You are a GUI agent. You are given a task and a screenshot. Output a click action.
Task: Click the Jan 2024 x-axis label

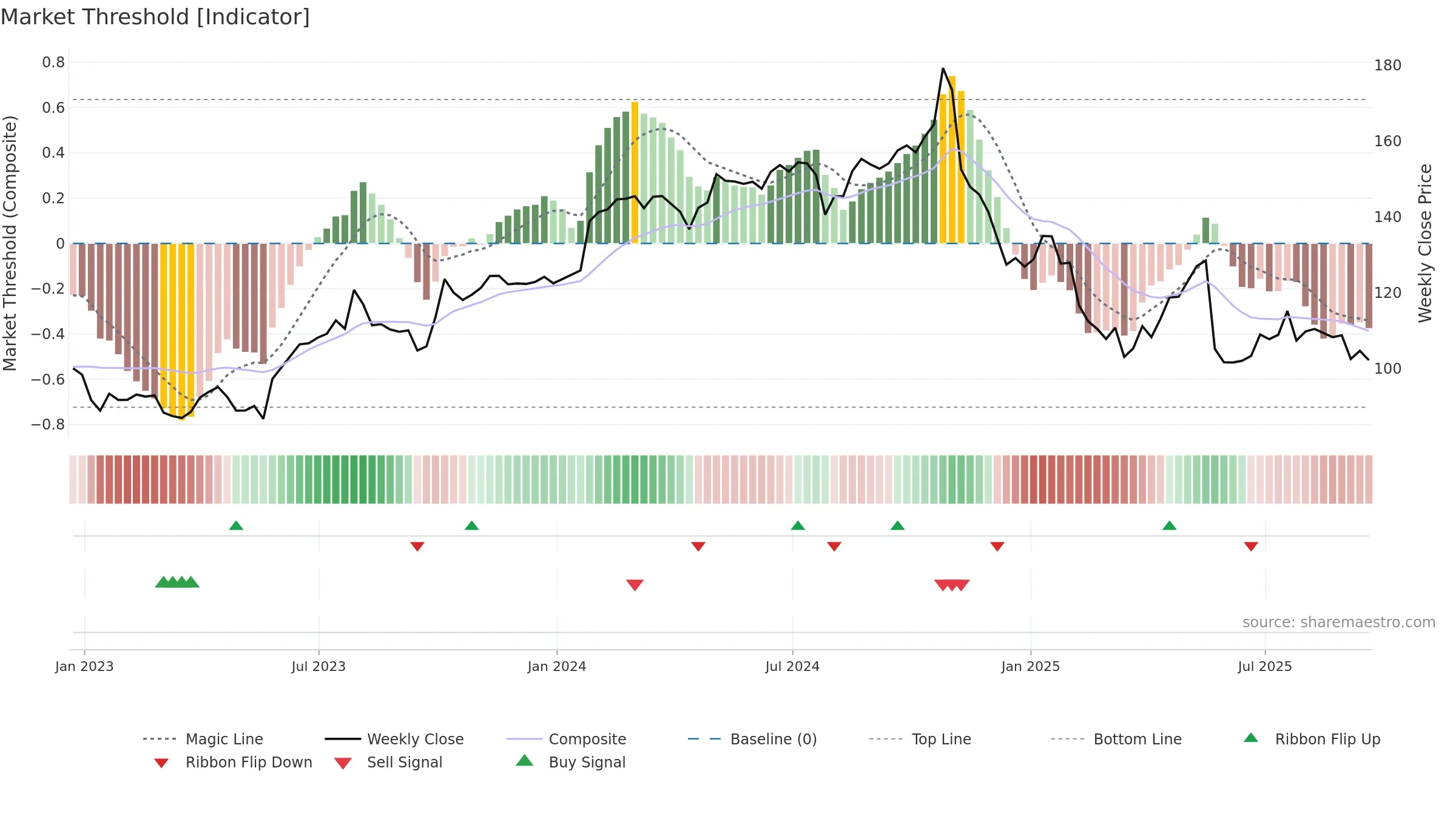pos(557,666)
